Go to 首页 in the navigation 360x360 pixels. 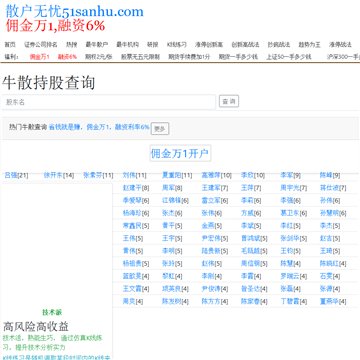click(10, 45)
